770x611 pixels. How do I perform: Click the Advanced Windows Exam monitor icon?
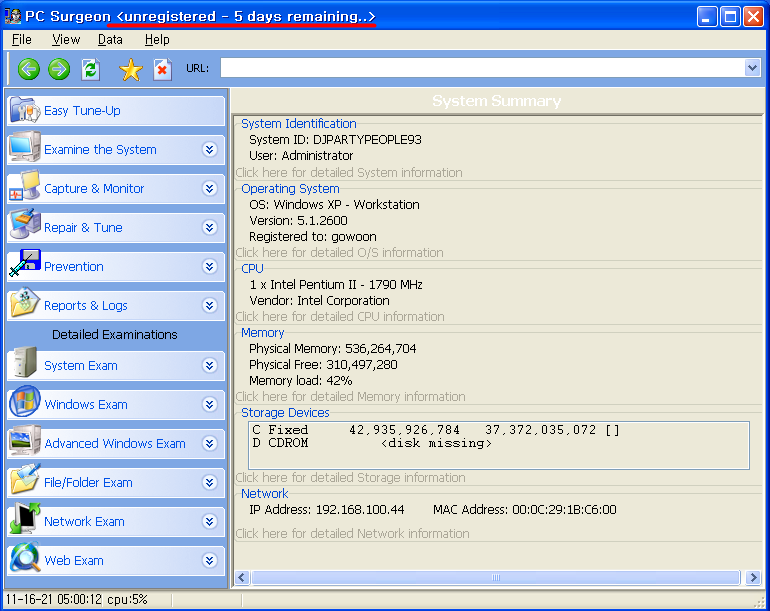(x=24, y=441)
